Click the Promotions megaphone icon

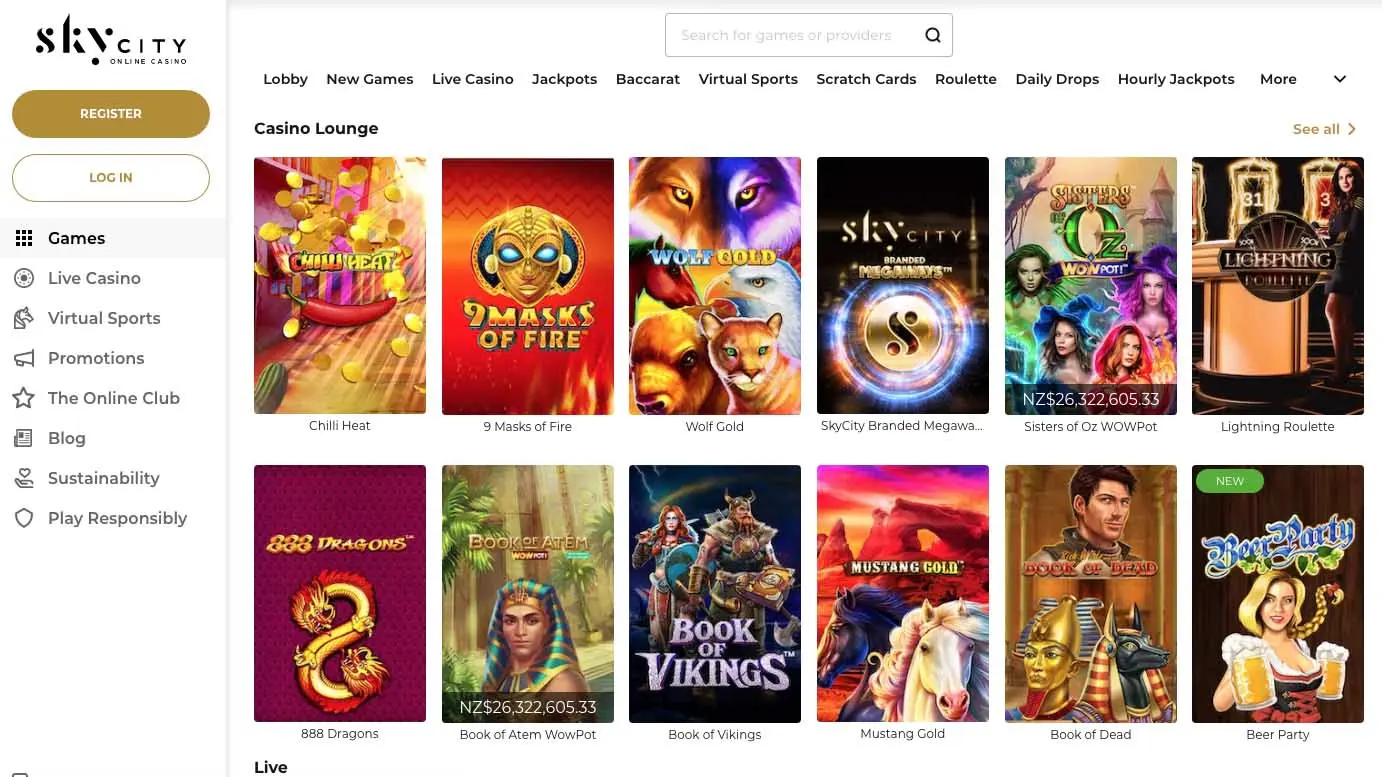tap(24, 358)
